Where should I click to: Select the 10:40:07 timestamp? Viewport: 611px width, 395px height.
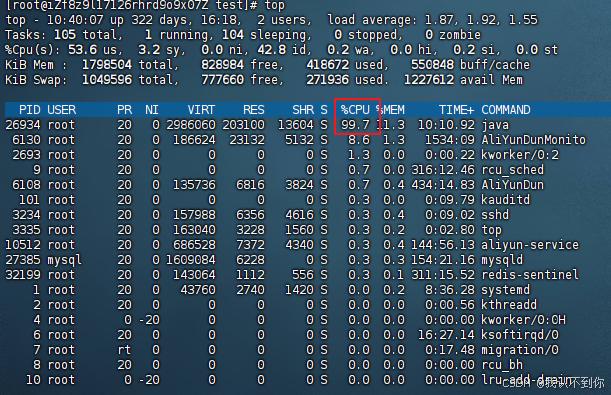pos(75,20)
